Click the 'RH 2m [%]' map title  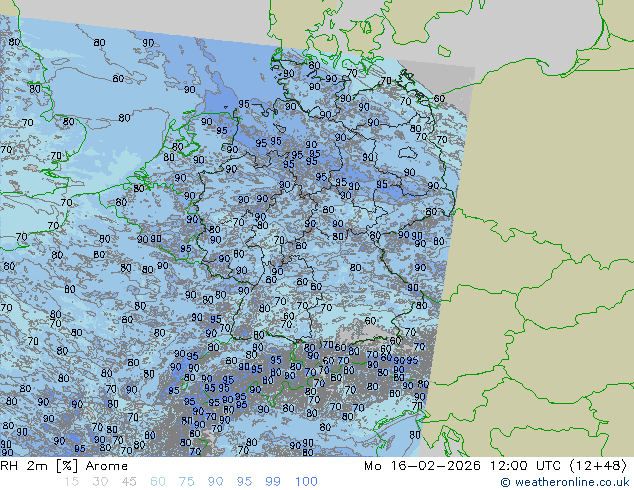pos(39,466)
